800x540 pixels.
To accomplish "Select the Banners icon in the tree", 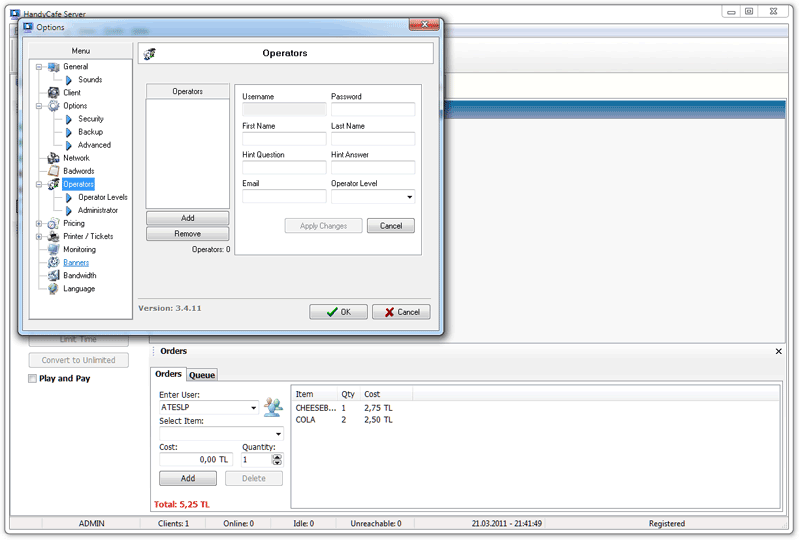I will pos(54,262).
